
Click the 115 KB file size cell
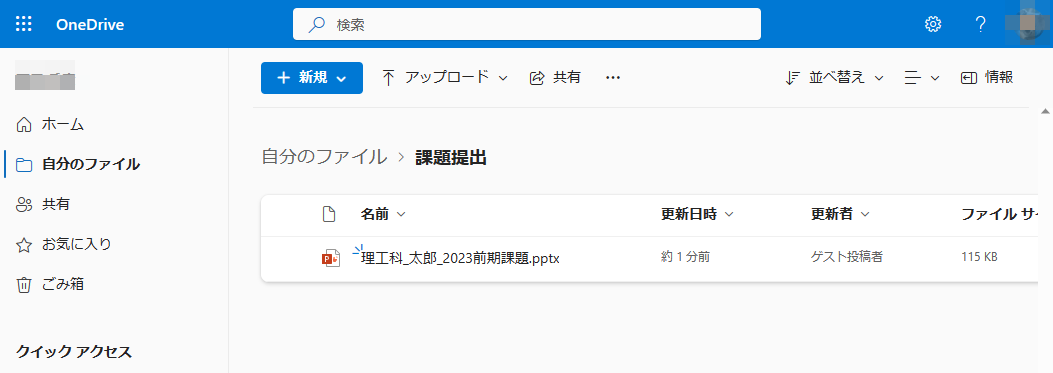979,257
